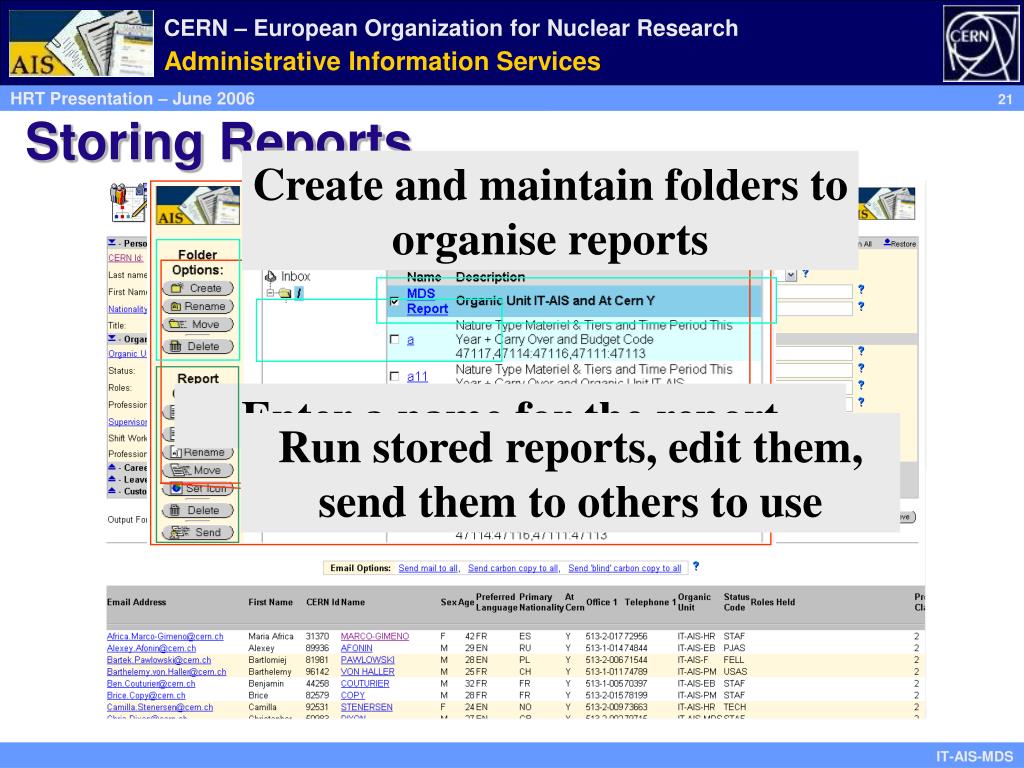Expand the Leave section triangle
The height and width of the screenshot is (768, 1024).
(112, 479)
